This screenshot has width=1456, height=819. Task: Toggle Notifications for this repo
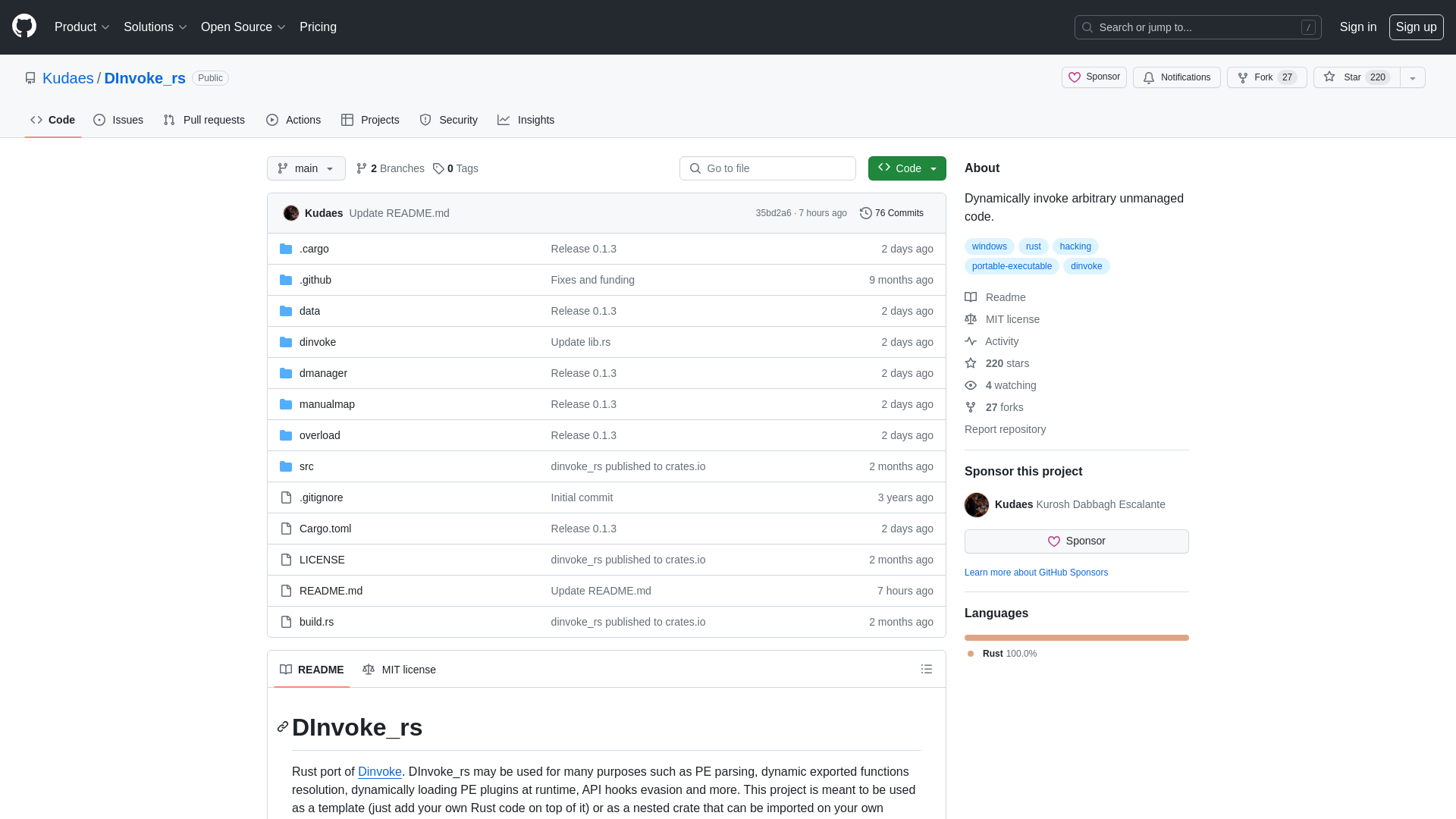(1177, 77)
